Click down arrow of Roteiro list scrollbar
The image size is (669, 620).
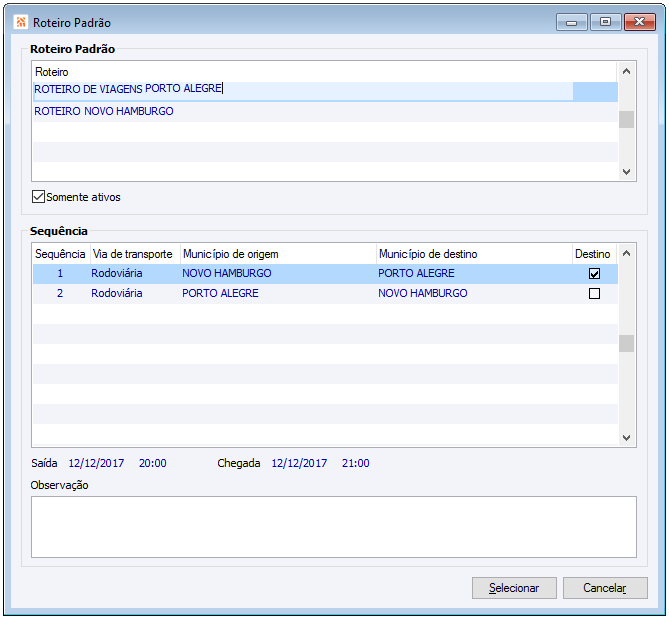tap(626, 172)
